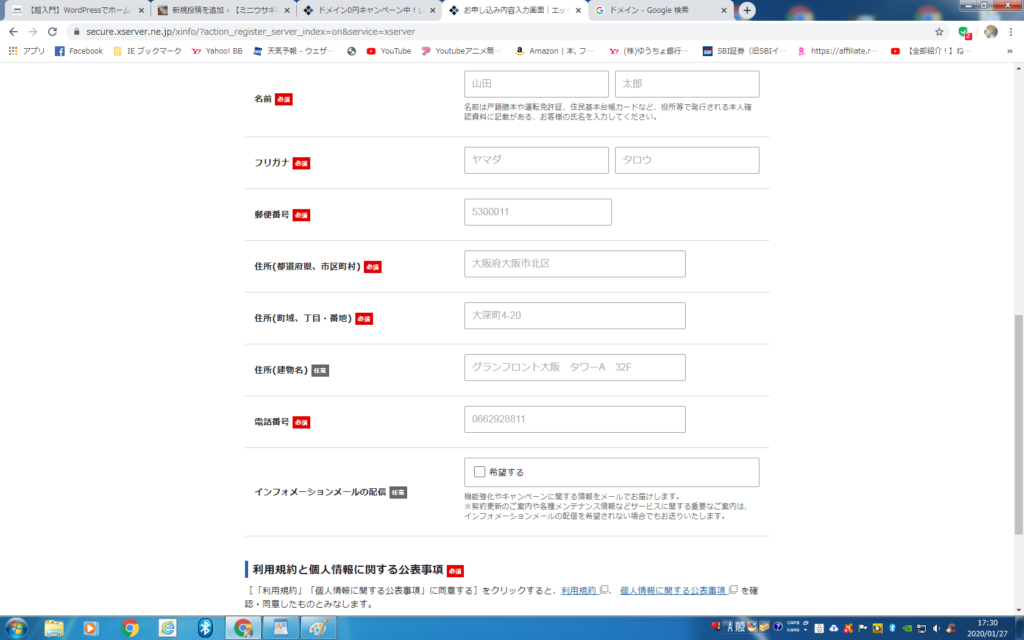Image resolution: width=1024 pixels, height=640 pixels.
Task: Click the 郵便番号 input field
Action: coord(537,212)
